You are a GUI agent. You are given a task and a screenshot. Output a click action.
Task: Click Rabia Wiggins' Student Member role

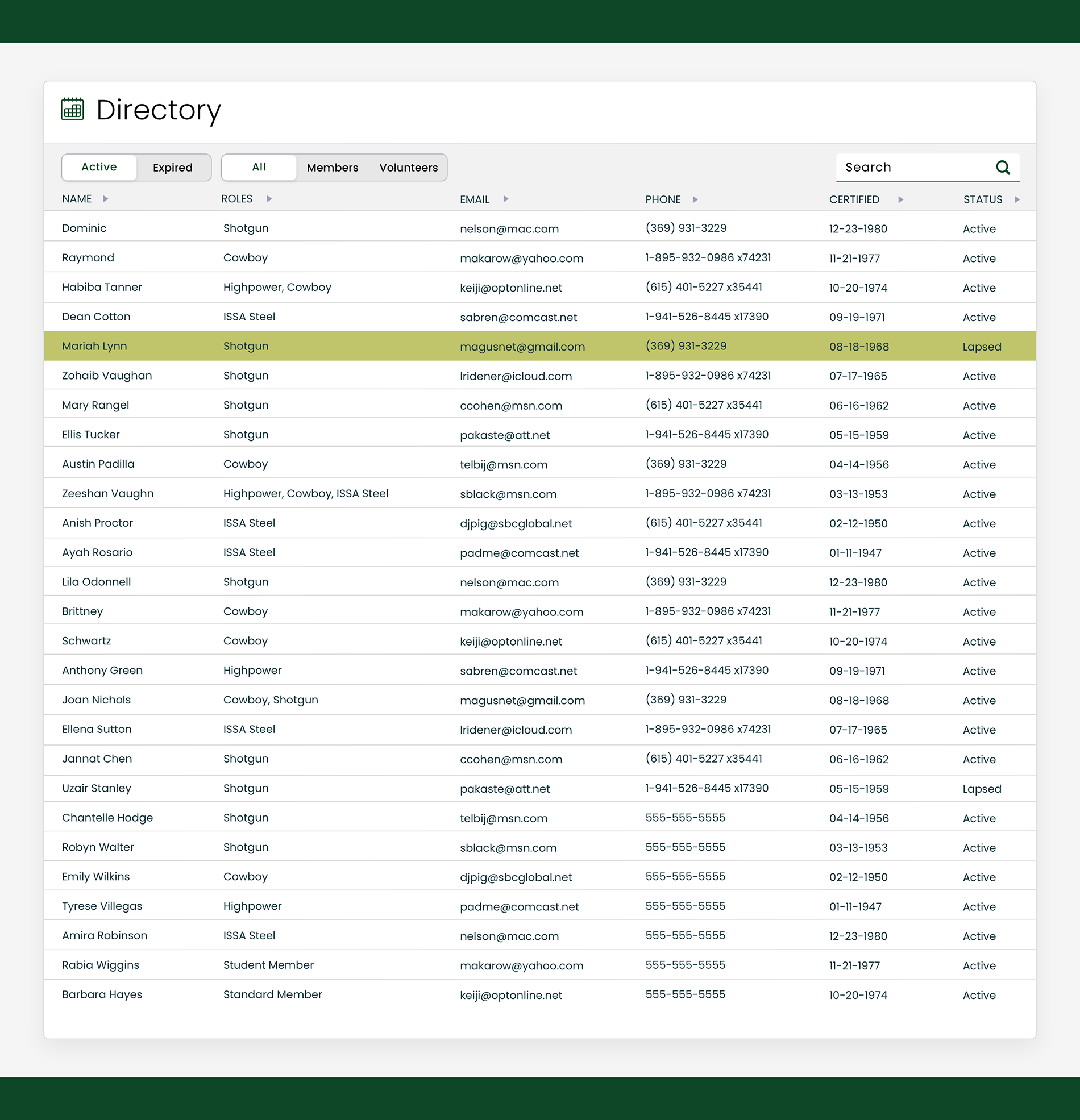tap(268, 965)
